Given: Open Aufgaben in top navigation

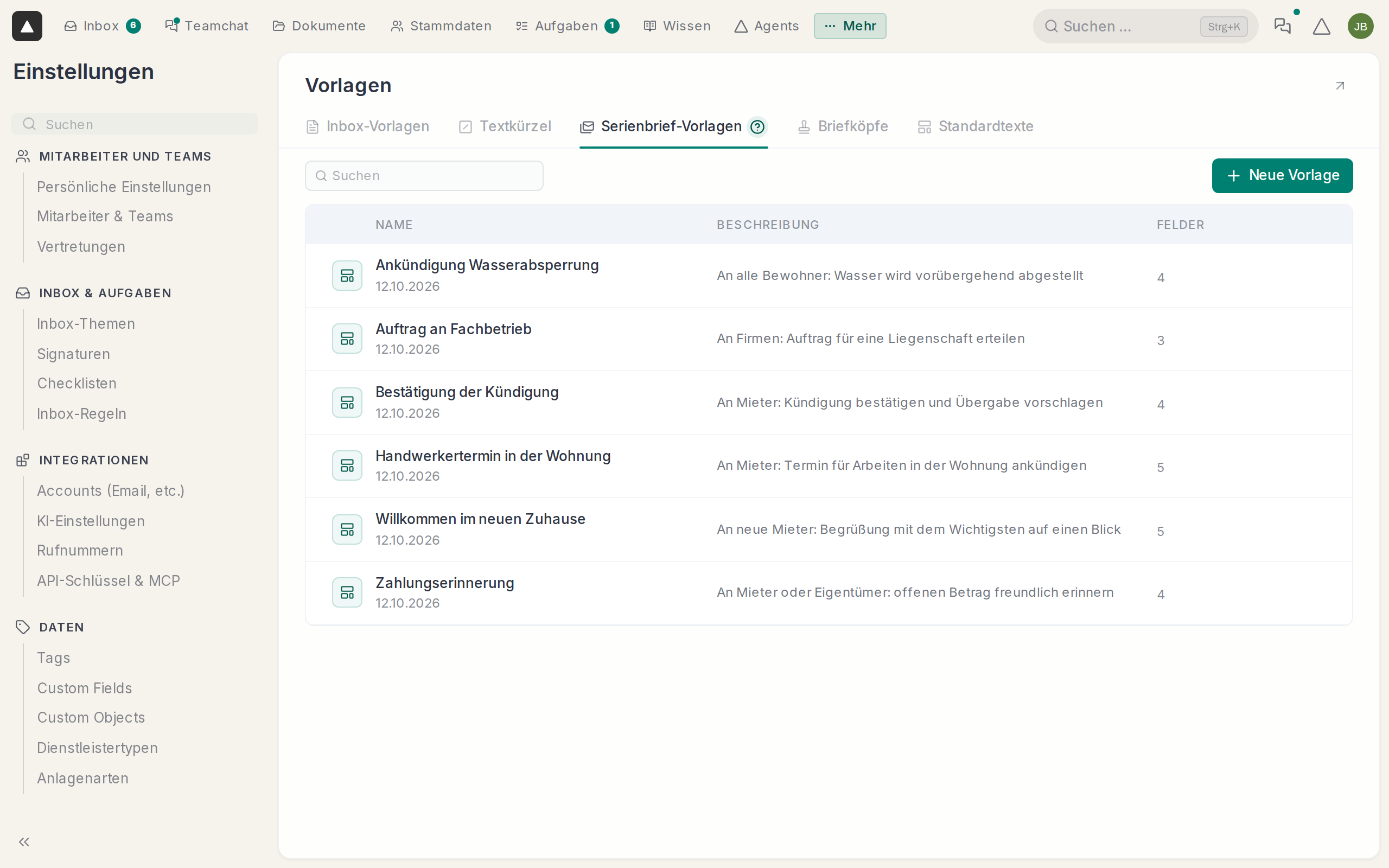Looking at the screenshot, I should (567, 26).
